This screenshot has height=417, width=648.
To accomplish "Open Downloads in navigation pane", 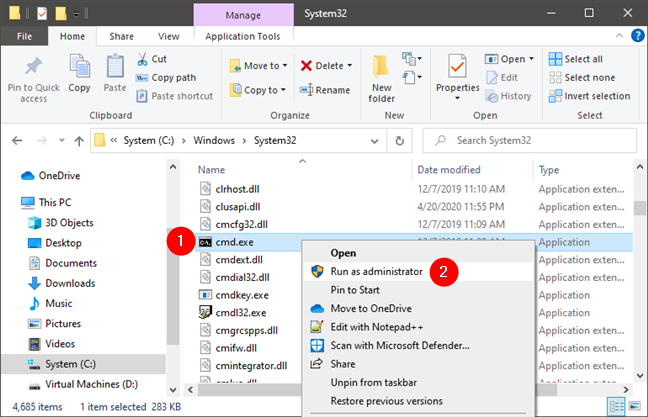I will click(62, 283).
